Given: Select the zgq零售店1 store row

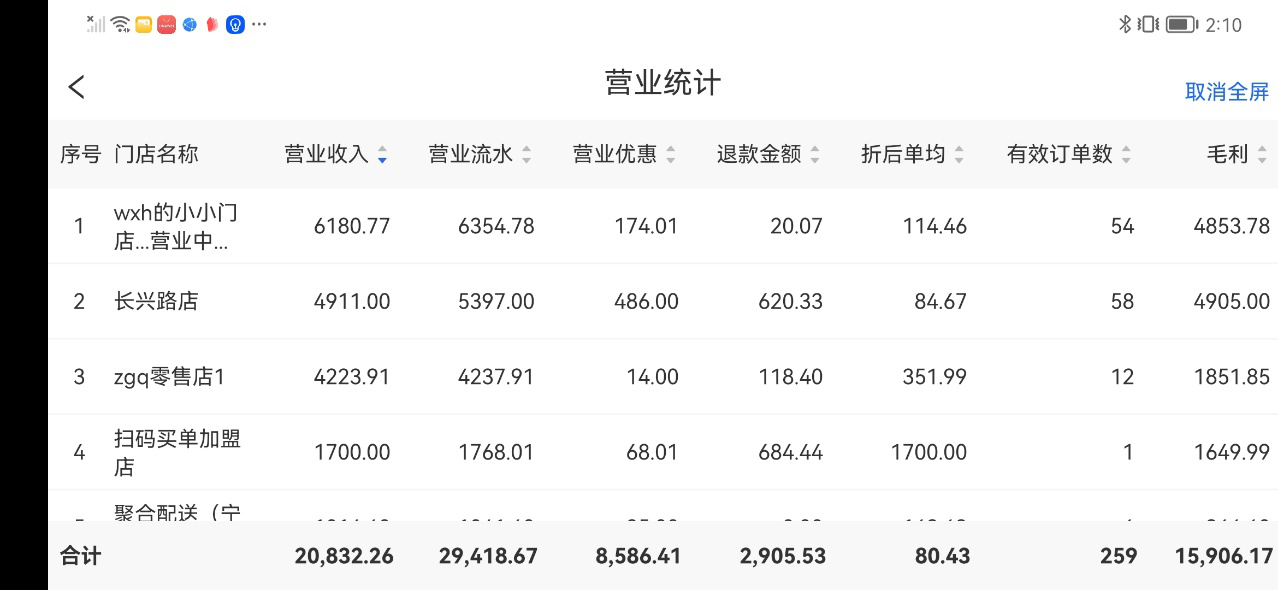Looking at the screenshot, I should tap(169, 377).
